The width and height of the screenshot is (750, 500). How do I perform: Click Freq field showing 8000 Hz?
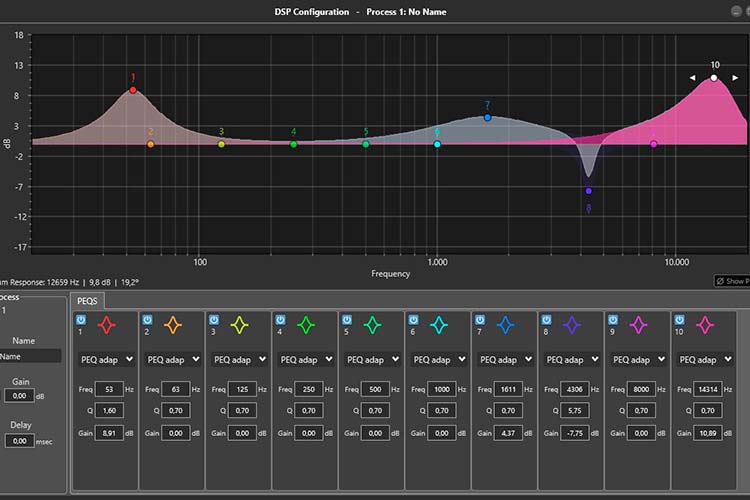click(x=641, y=389)
